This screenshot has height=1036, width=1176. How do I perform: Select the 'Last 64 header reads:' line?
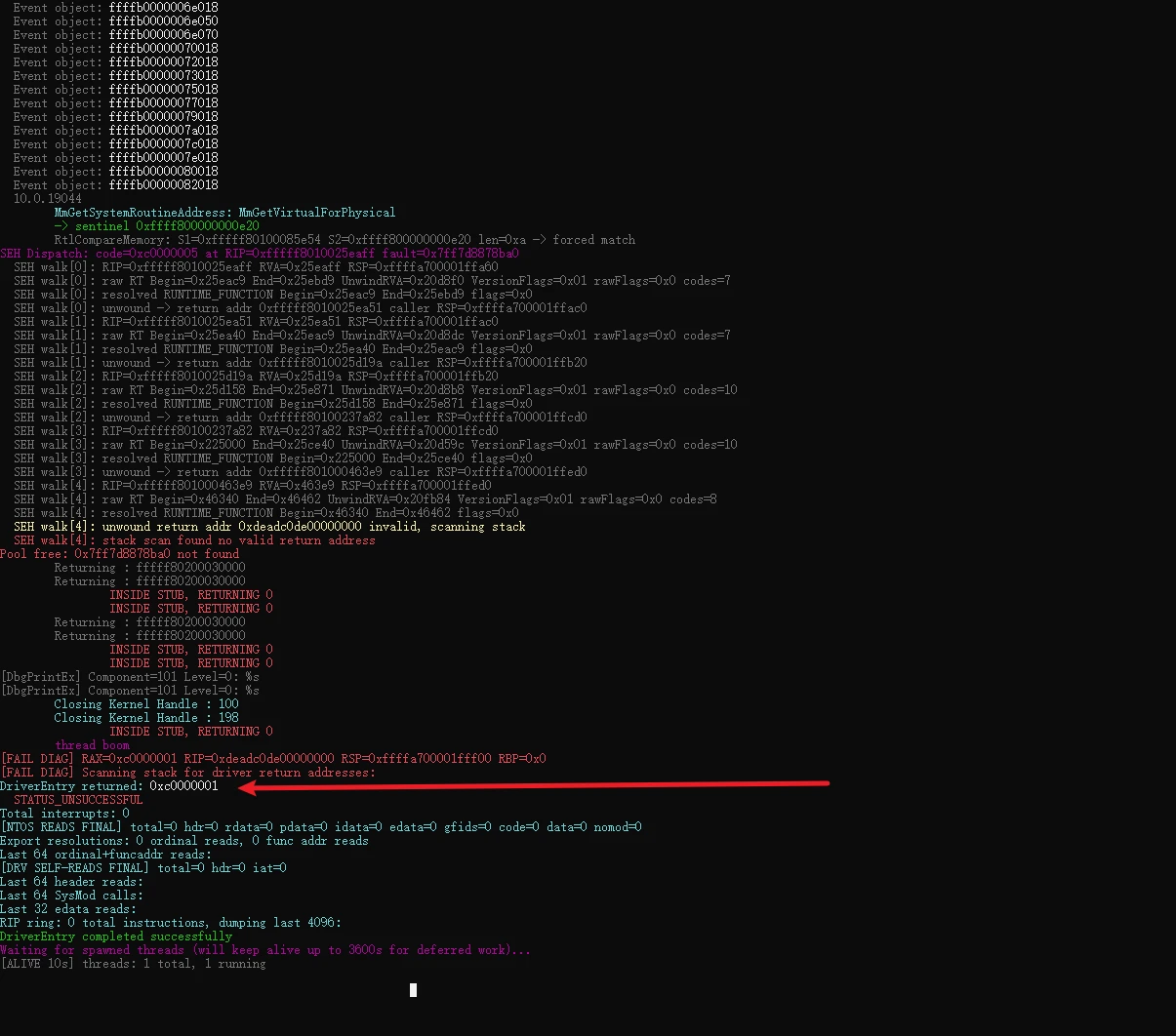coord(71,881)
